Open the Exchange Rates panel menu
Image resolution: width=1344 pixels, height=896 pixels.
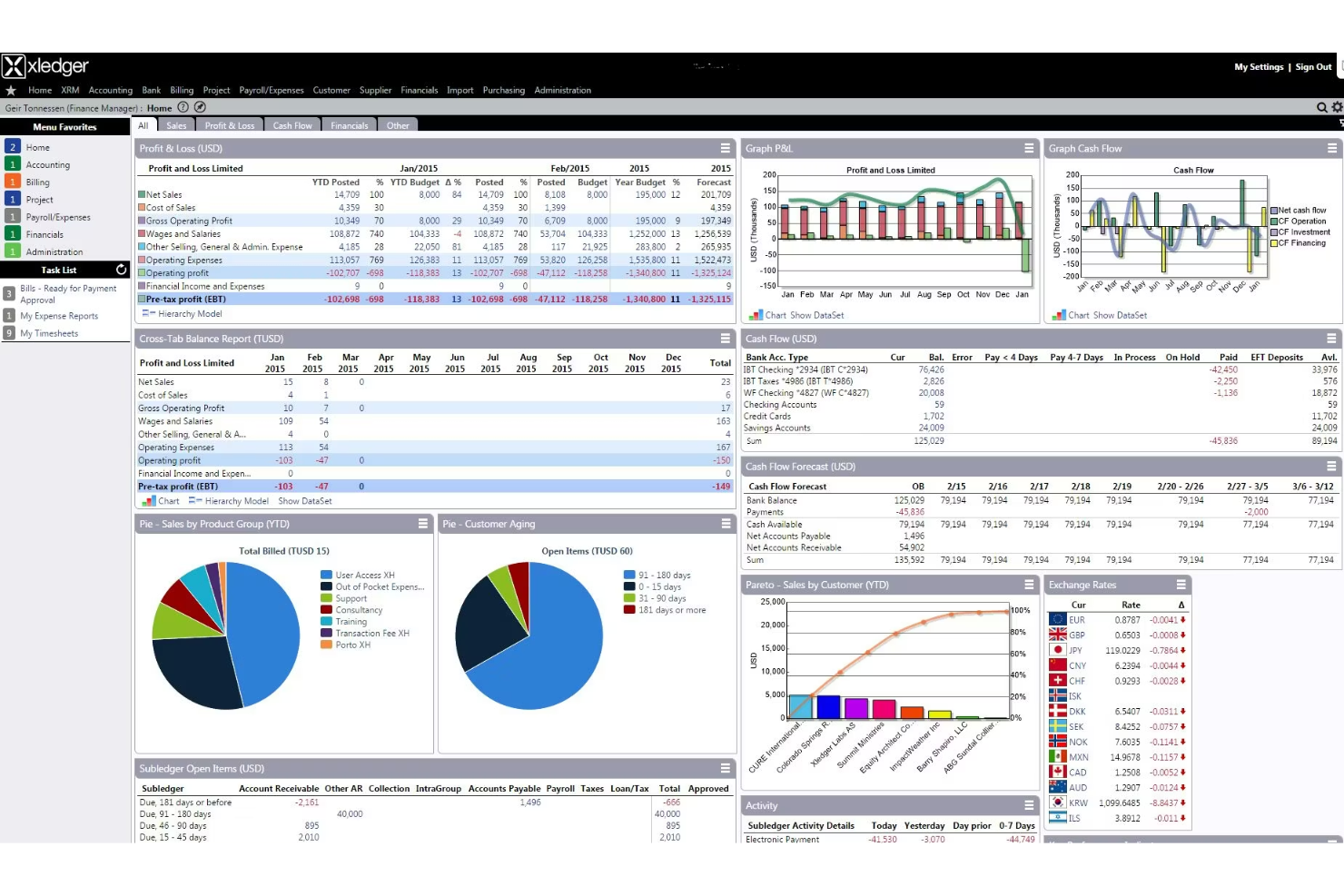[x=1181, y=585]
